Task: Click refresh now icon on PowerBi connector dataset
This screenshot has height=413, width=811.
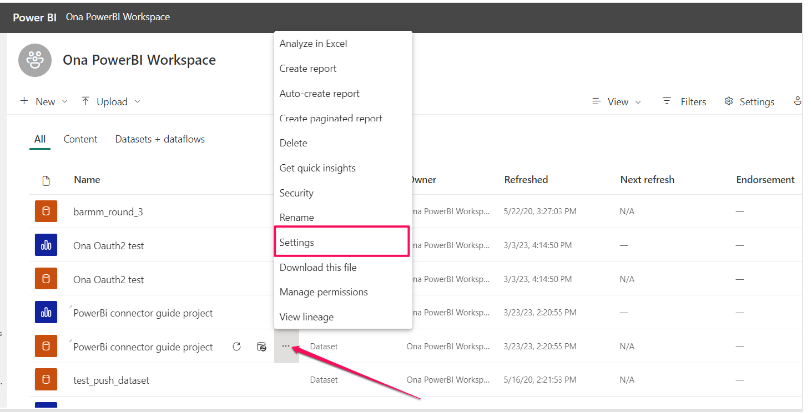Action: [237, 346]
